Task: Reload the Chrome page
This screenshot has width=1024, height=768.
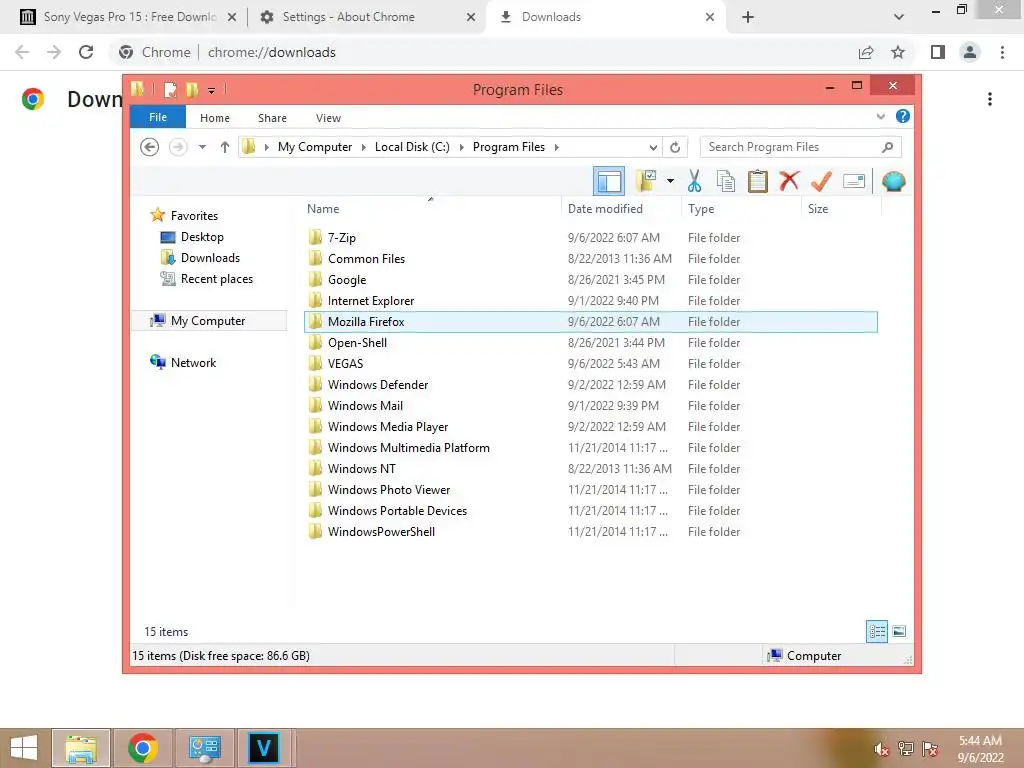Action: click(x=86, y=52)
